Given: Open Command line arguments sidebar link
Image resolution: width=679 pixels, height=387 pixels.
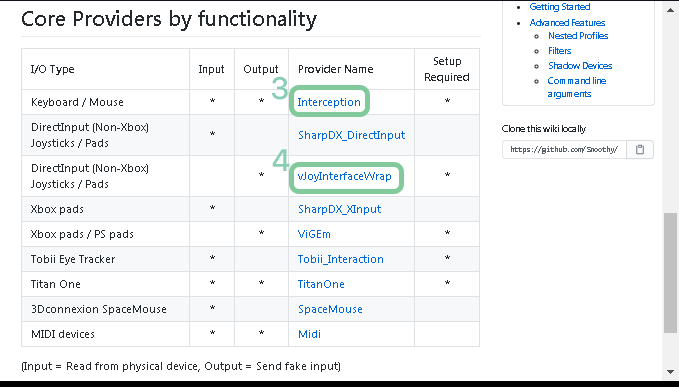Looking at the screenshot, I should pos(577,87).
